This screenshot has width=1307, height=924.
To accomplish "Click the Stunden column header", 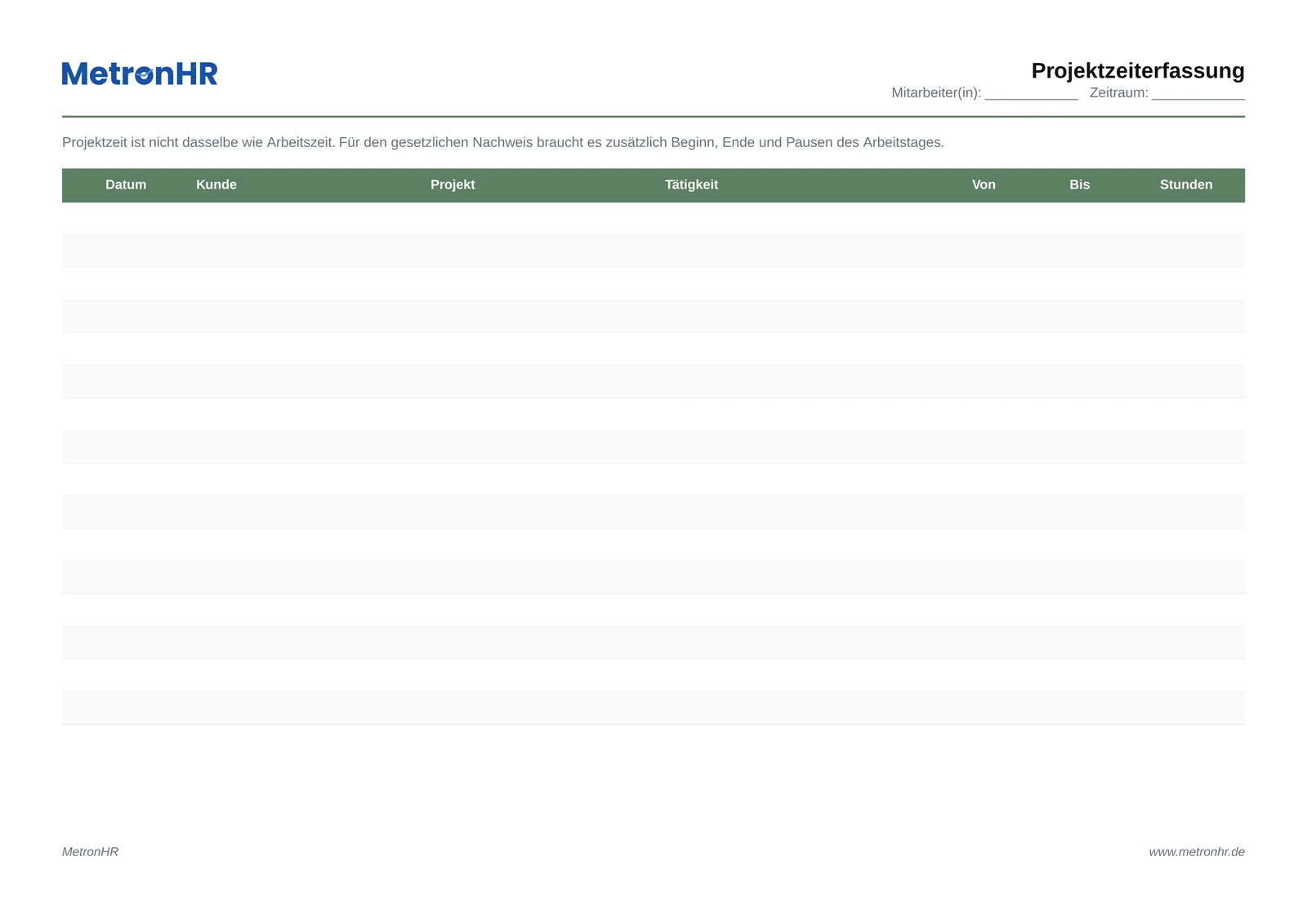I will point(1186,185).
